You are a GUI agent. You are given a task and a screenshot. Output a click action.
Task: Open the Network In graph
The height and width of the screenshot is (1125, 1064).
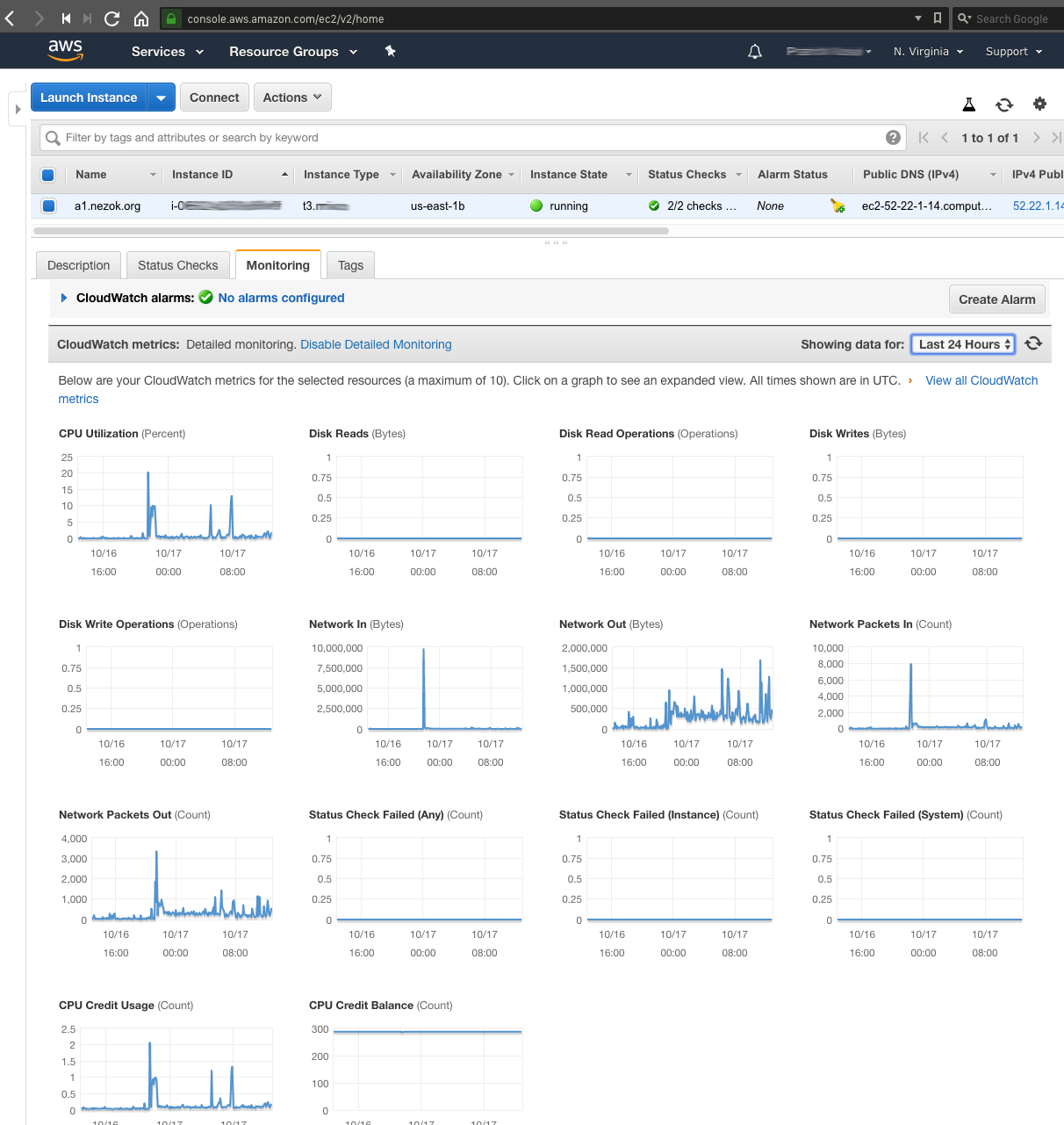click(x=445, y=689)
